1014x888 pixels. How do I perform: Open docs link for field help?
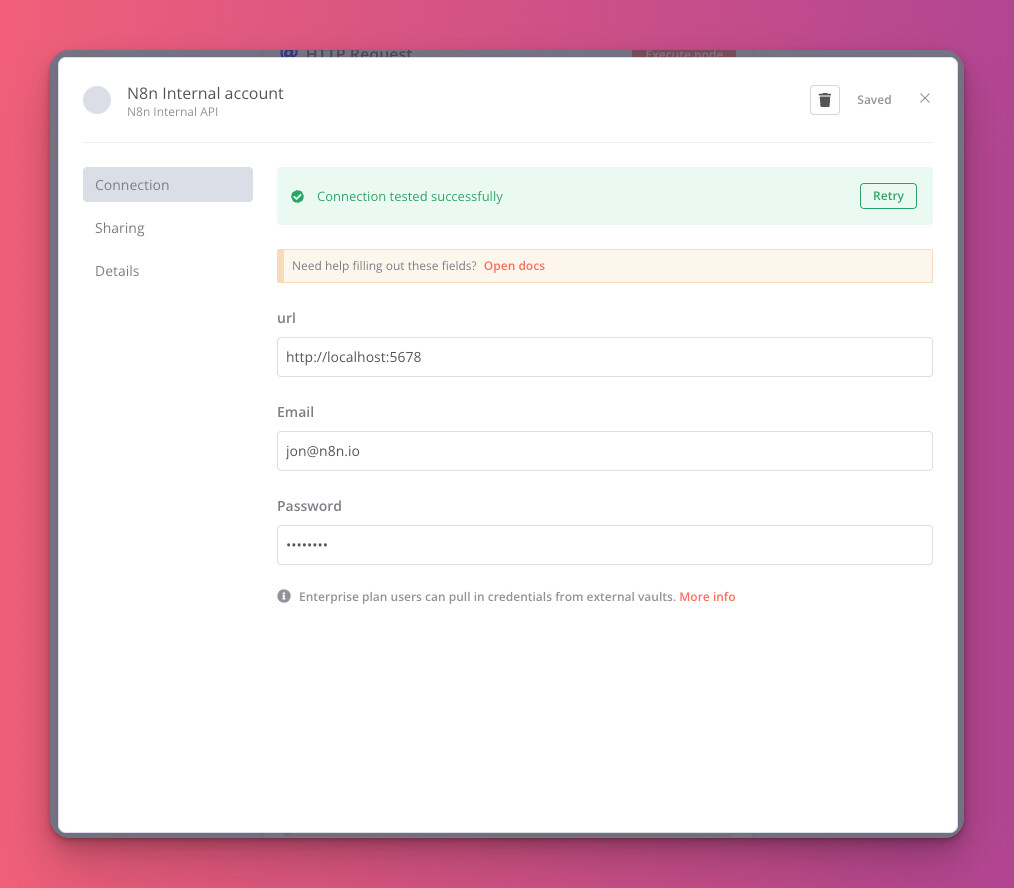tap(514, 266)
